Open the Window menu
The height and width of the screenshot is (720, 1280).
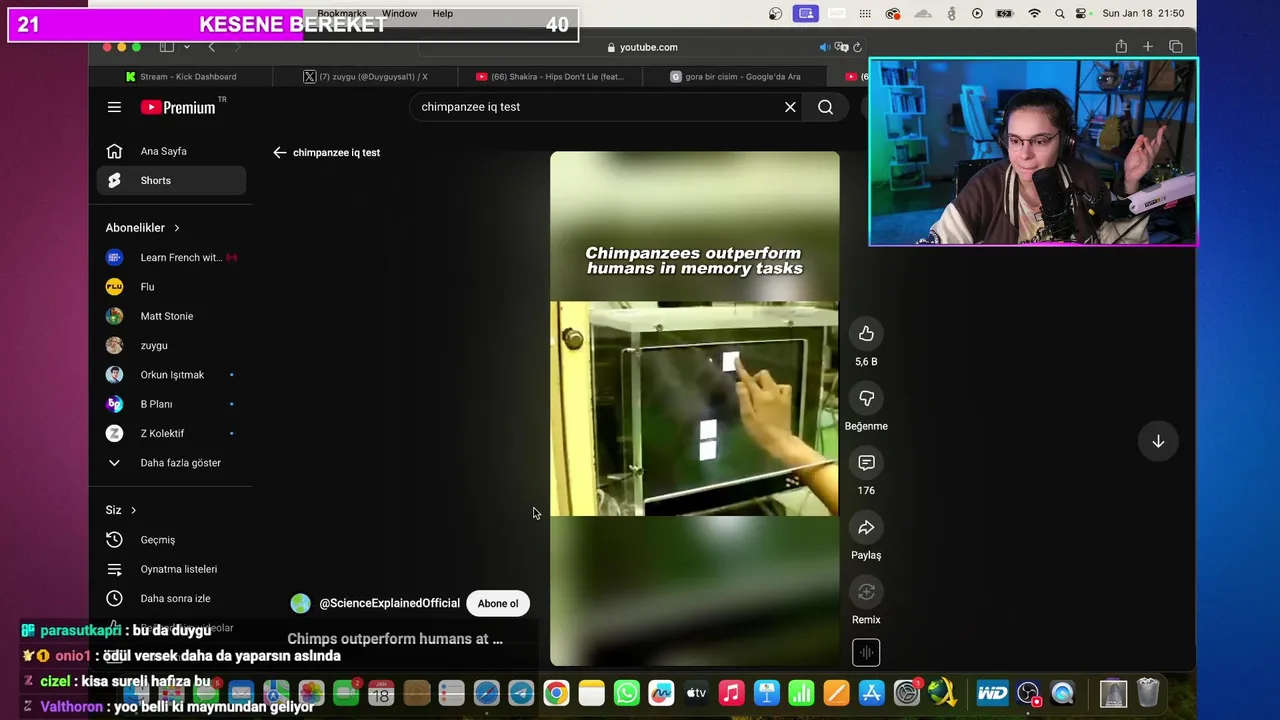click(399, 14)
